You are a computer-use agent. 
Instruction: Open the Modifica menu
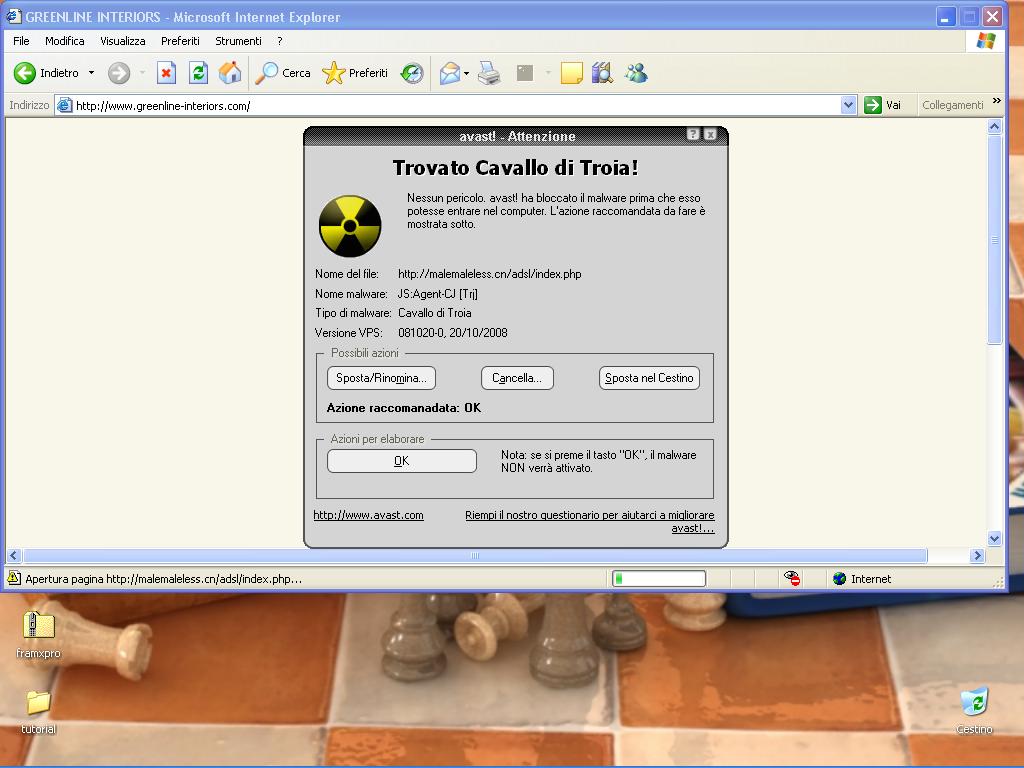[x=65, y=40]
